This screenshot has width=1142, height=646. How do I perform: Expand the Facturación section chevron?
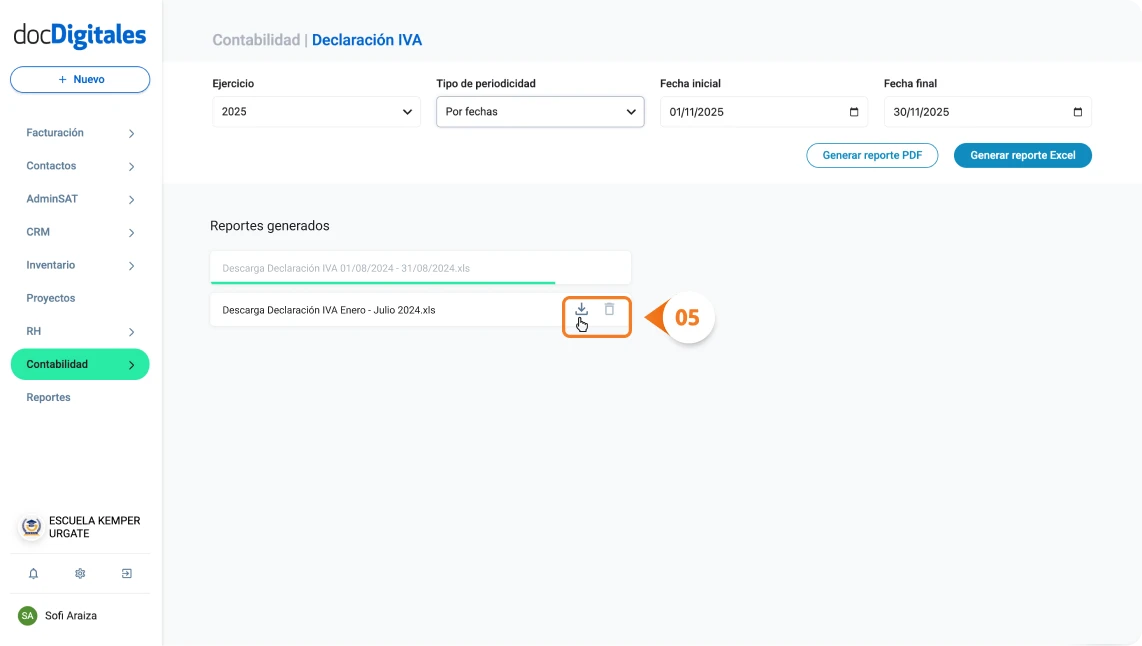point(131,132)
